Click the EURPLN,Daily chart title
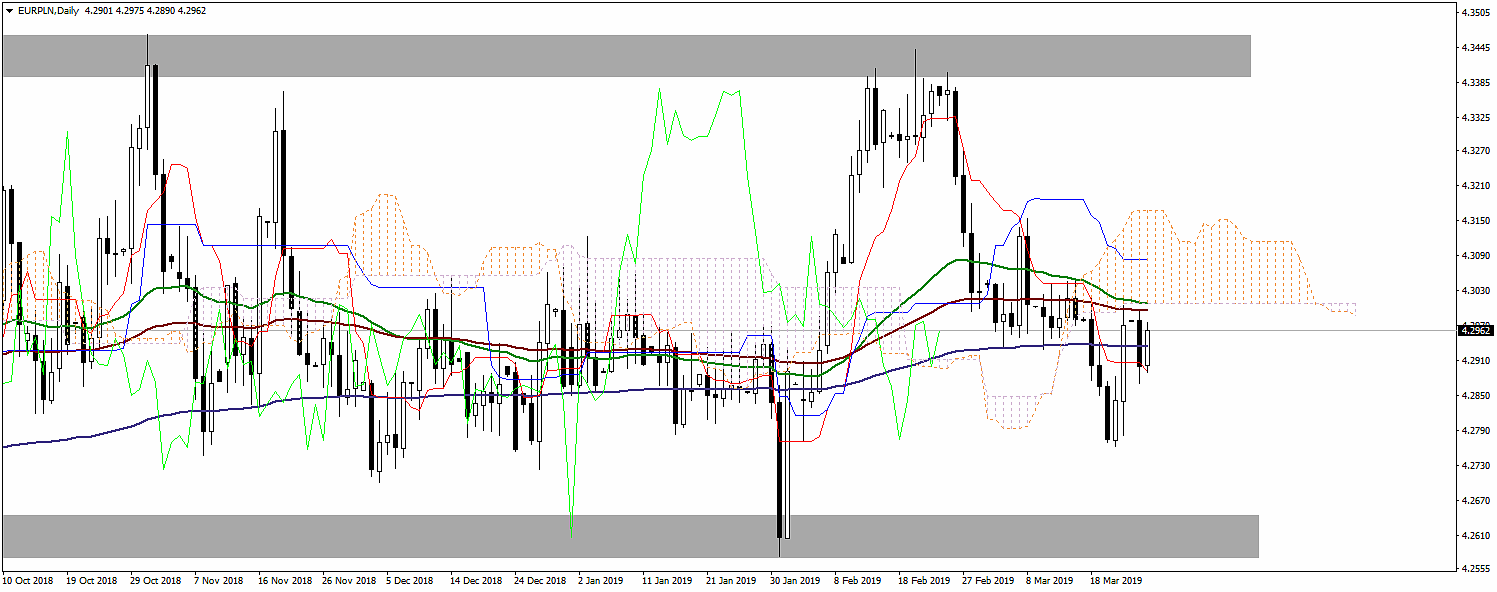This screenshot has width=1497, height=592. [47, 10]
